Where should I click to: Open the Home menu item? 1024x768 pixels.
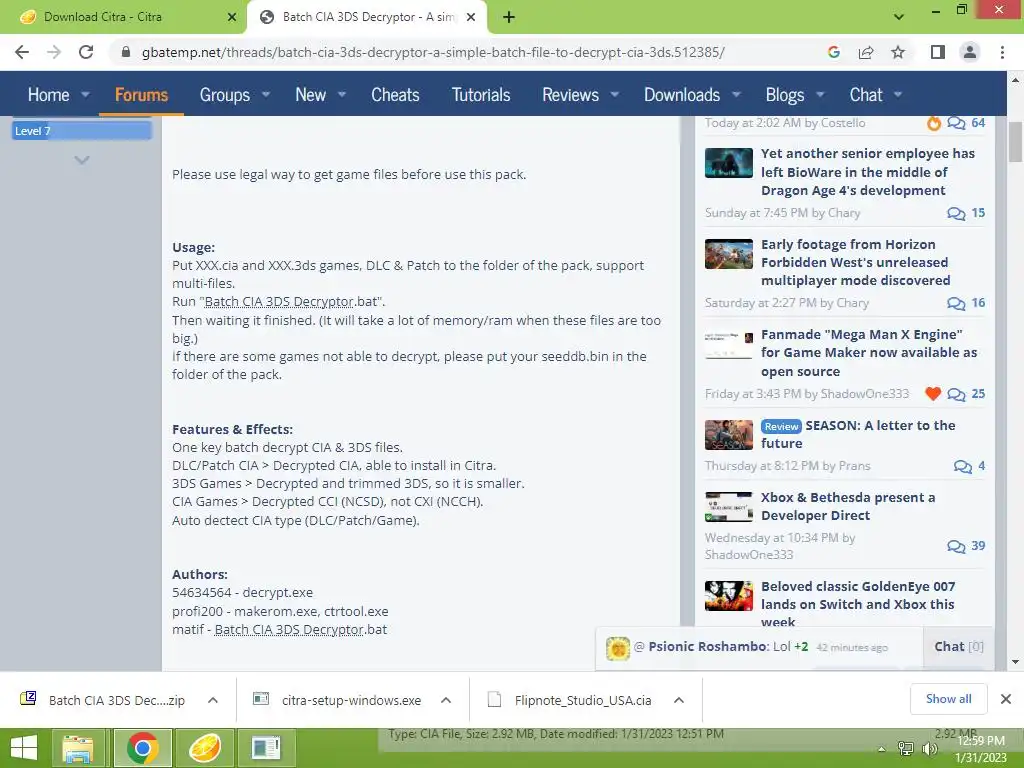(x=48, y=95)
